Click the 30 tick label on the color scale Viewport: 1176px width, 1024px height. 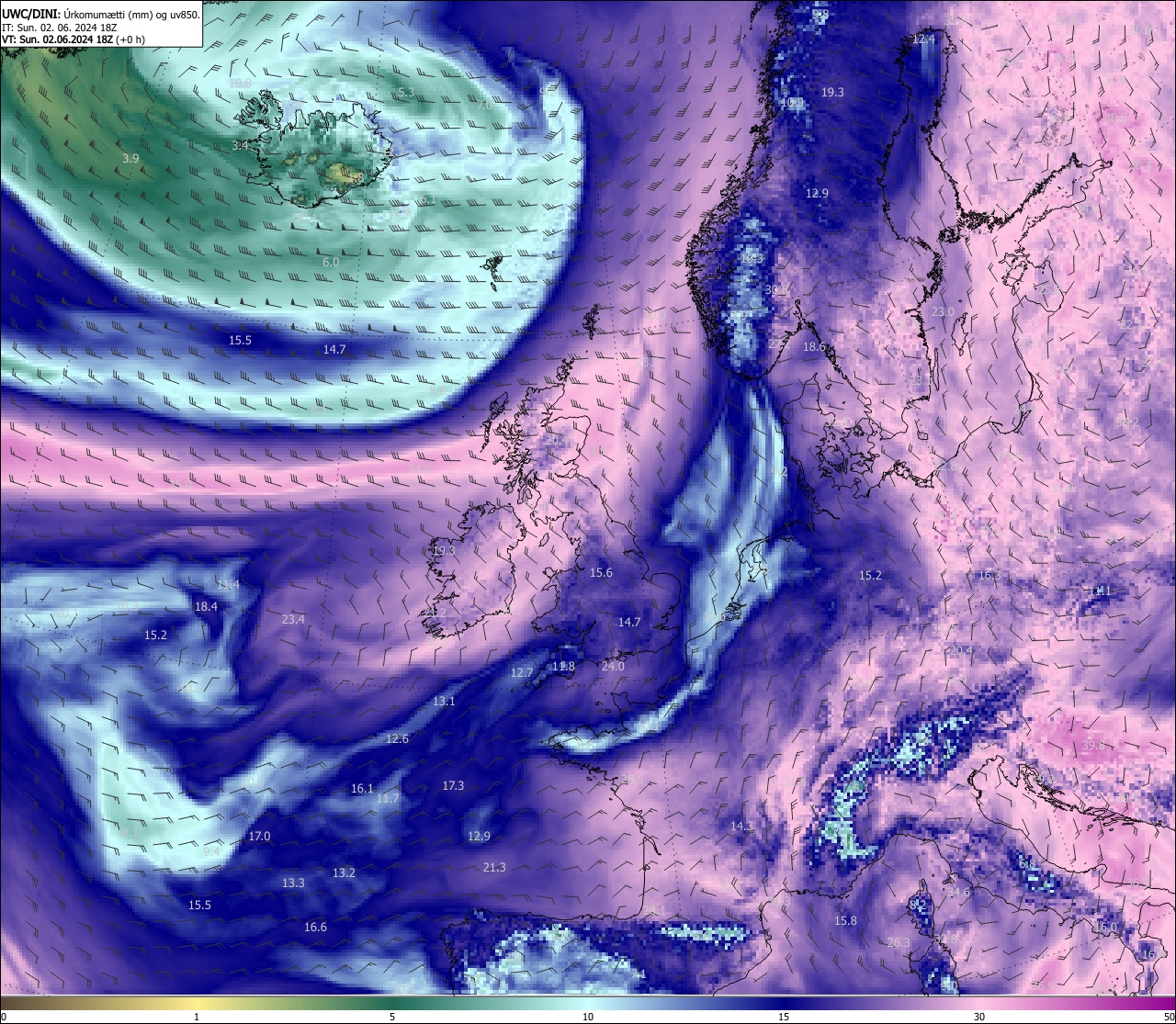click(x=979, y=1017)
